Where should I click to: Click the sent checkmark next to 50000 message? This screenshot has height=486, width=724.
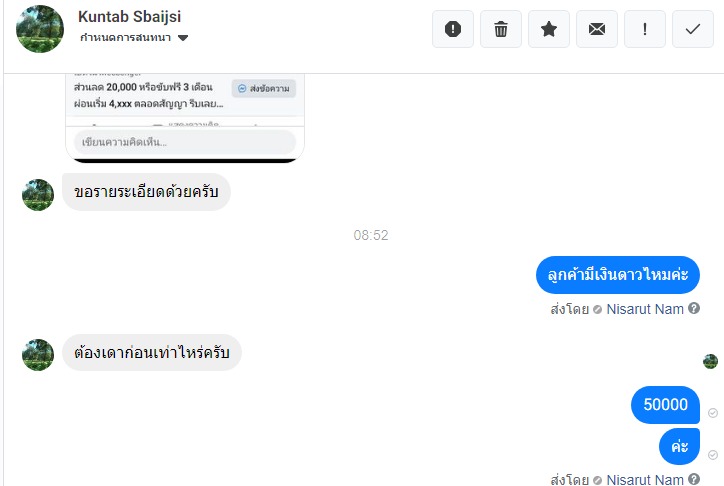pyautogui.click(x=712, y=412)
